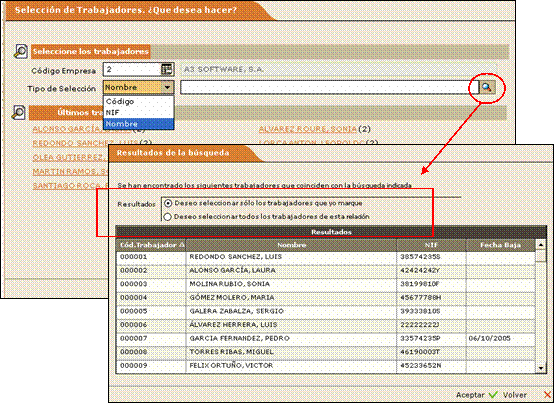Click the NIF column header

tap(431, 245)
